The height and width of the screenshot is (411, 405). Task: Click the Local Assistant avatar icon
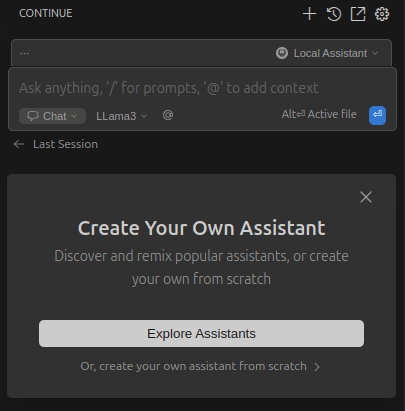[x=282, y=53]
